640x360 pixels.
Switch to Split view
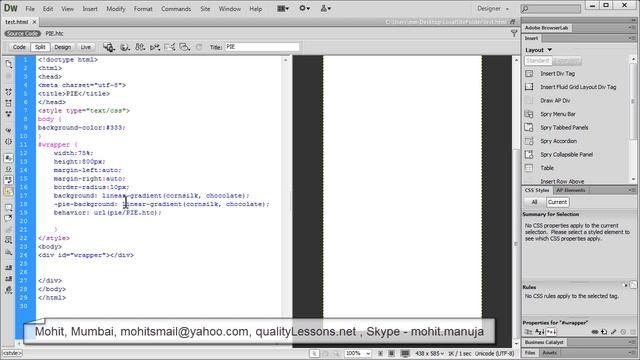pos(40,47)
